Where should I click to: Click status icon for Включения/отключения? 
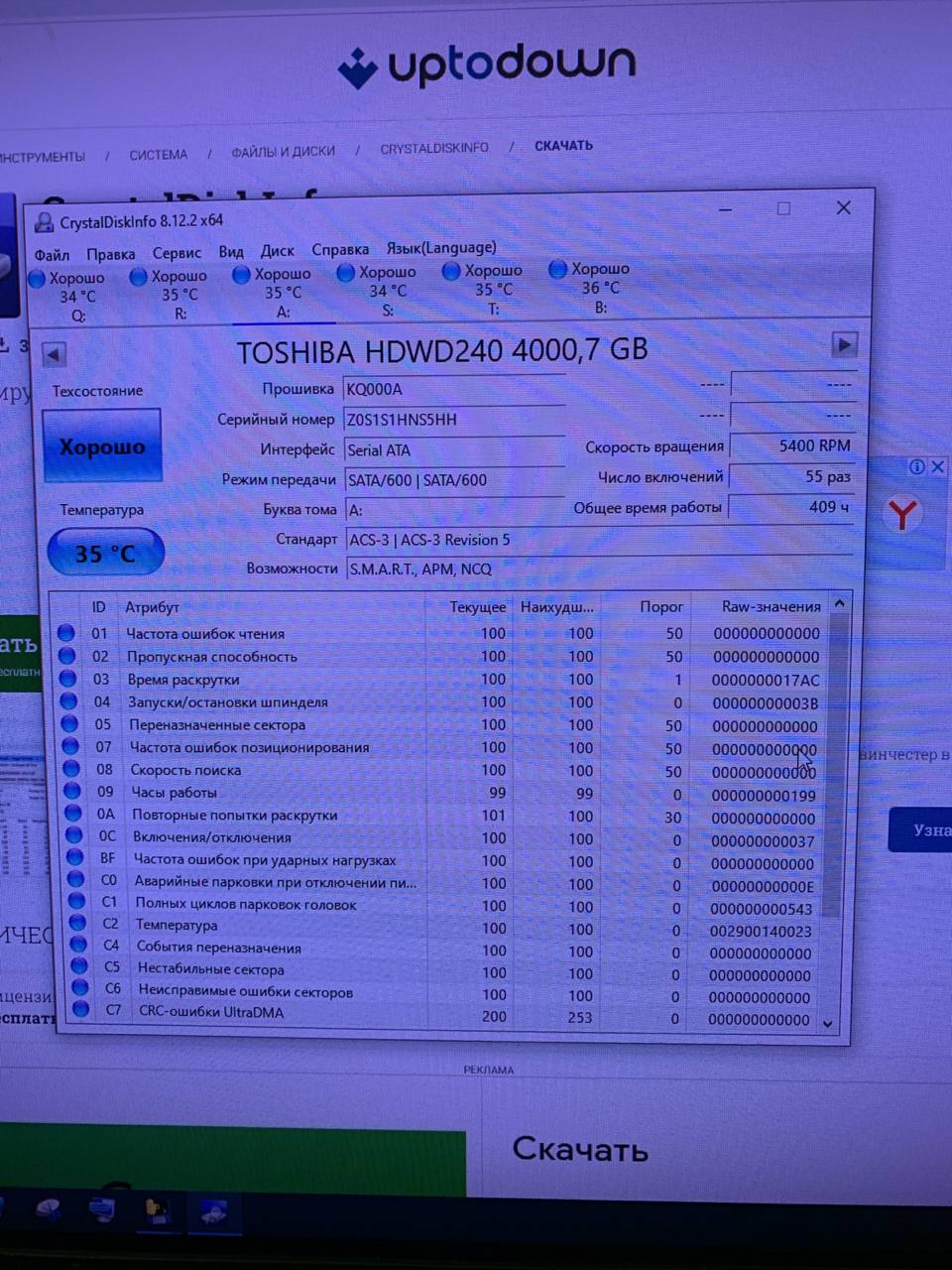click(75, 836)
